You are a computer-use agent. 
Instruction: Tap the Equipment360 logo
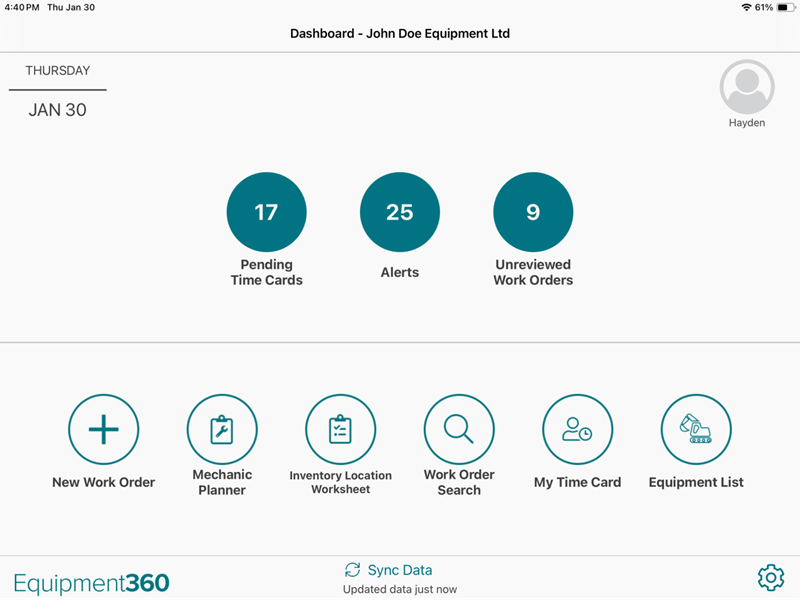point(91,583)
